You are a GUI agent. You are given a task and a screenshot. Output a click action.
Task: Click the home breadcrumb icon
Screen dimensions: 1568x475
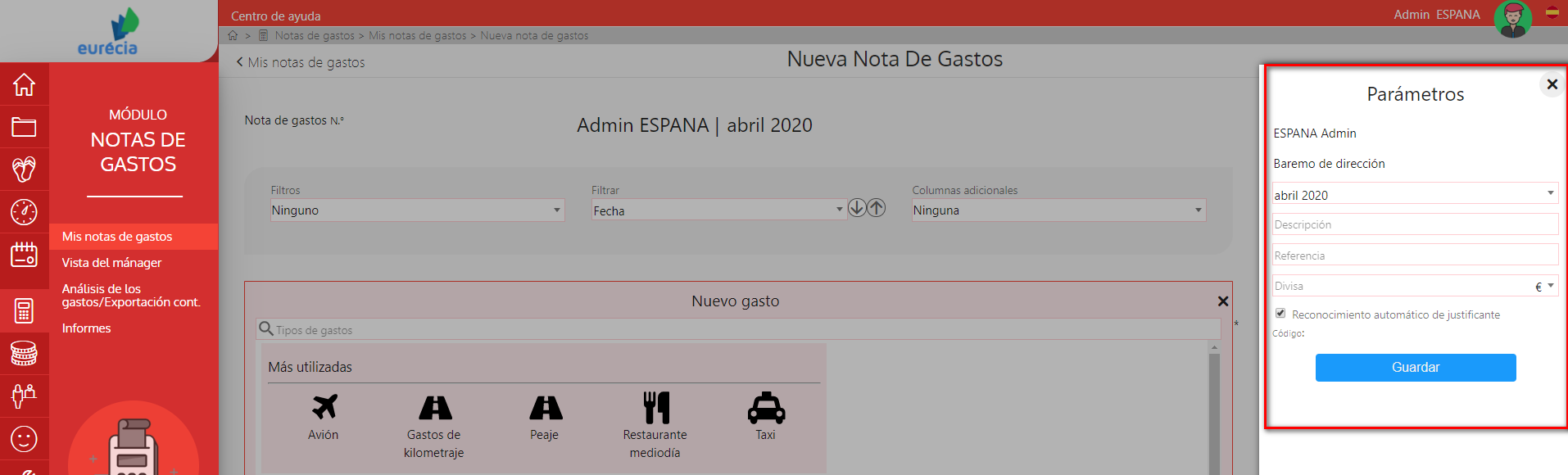233,35
